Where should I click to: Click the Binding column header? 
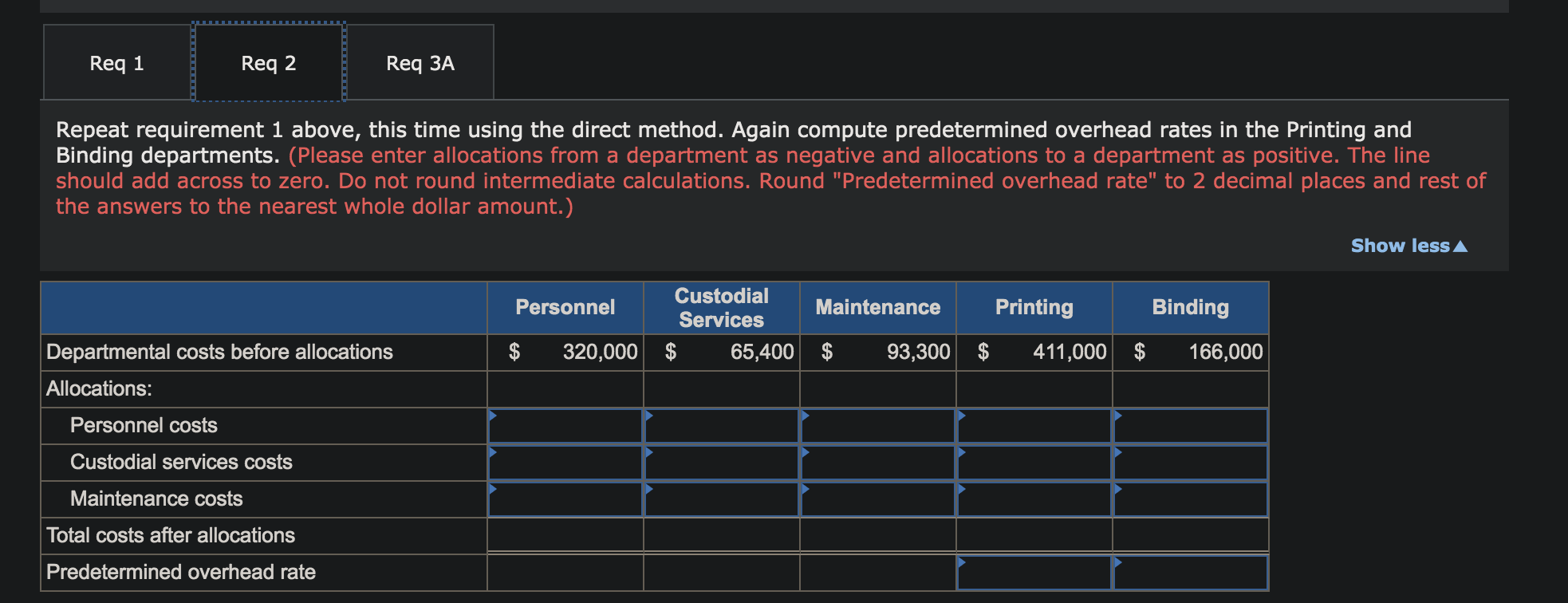click(x=1191, y=308)
